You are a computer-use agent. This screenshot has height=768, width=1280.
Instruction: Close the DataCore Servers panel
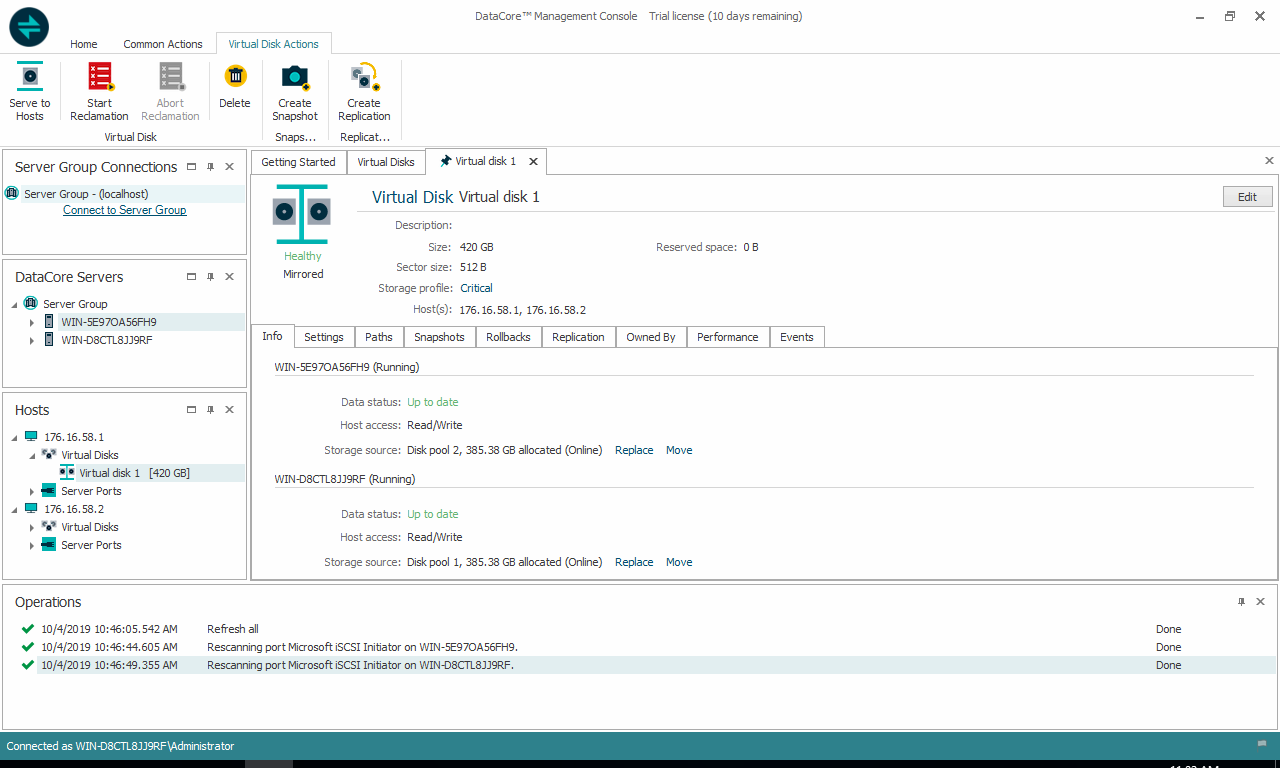[x=229, y=277]
